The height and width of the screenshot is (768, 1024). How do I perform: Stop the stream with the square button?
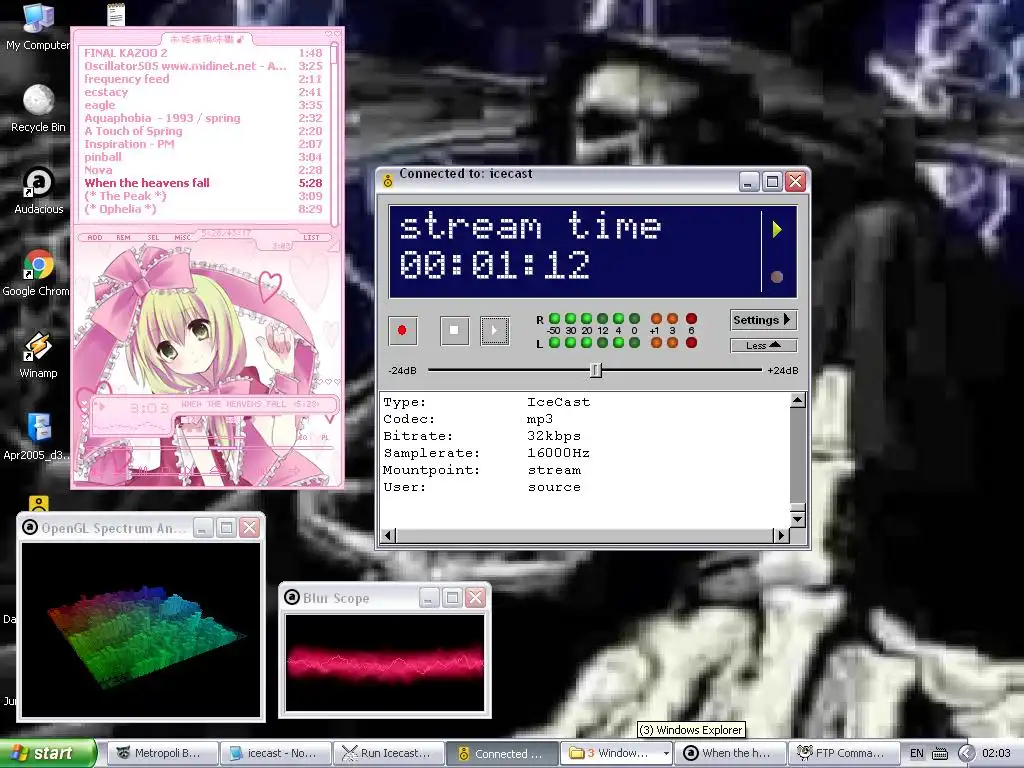tap(455, 330)
